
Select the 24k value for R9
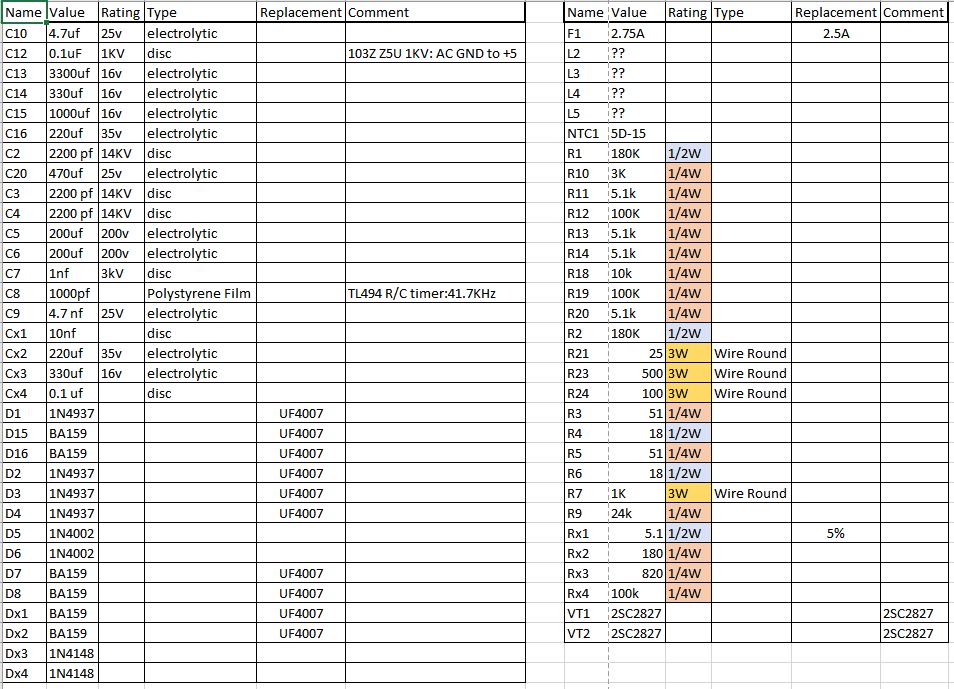pos(637,514)
